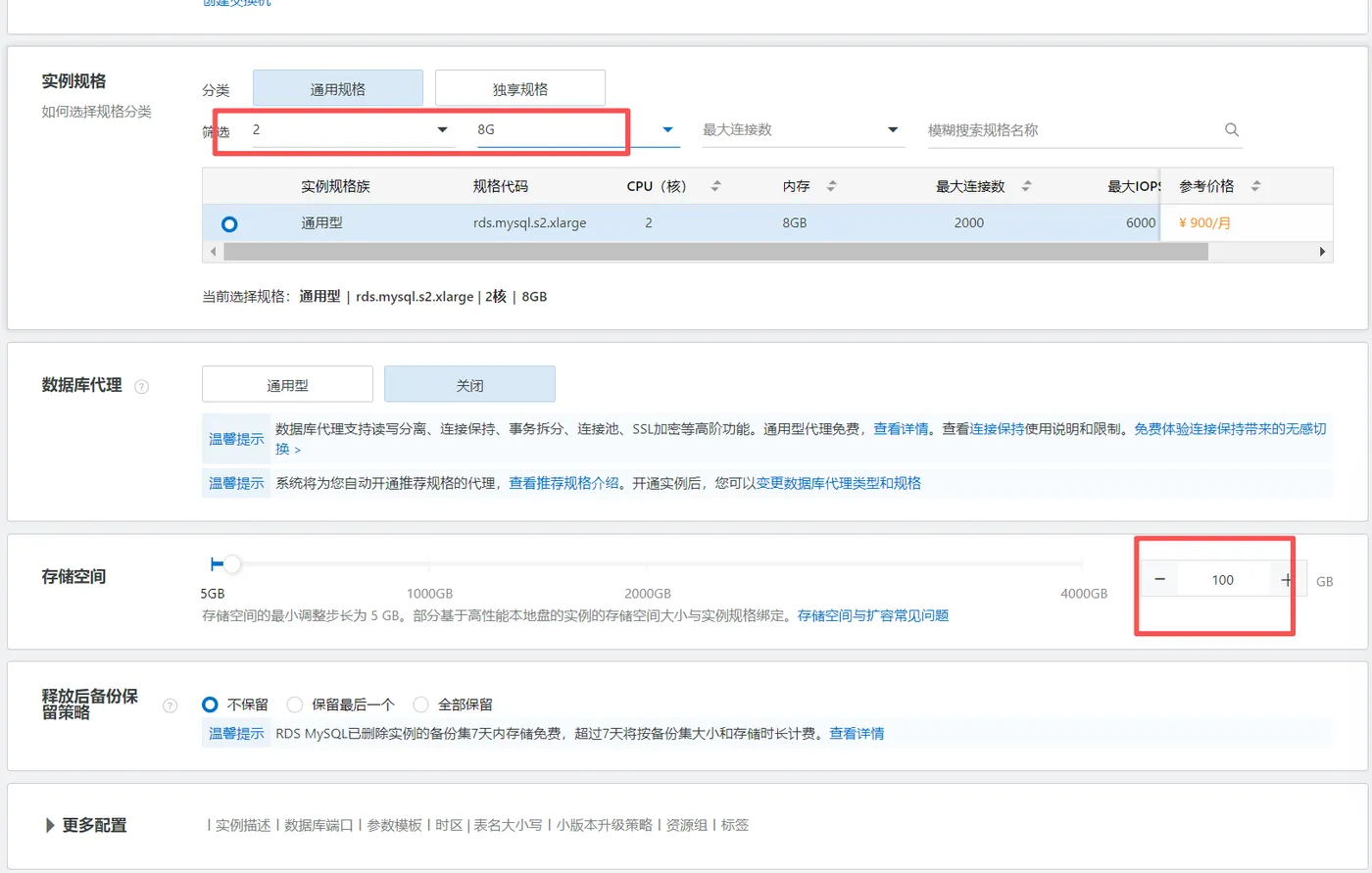1372x873 pixels.
Task: Open the memory filter dropdown showing 8G
Action: click(578, 129)
